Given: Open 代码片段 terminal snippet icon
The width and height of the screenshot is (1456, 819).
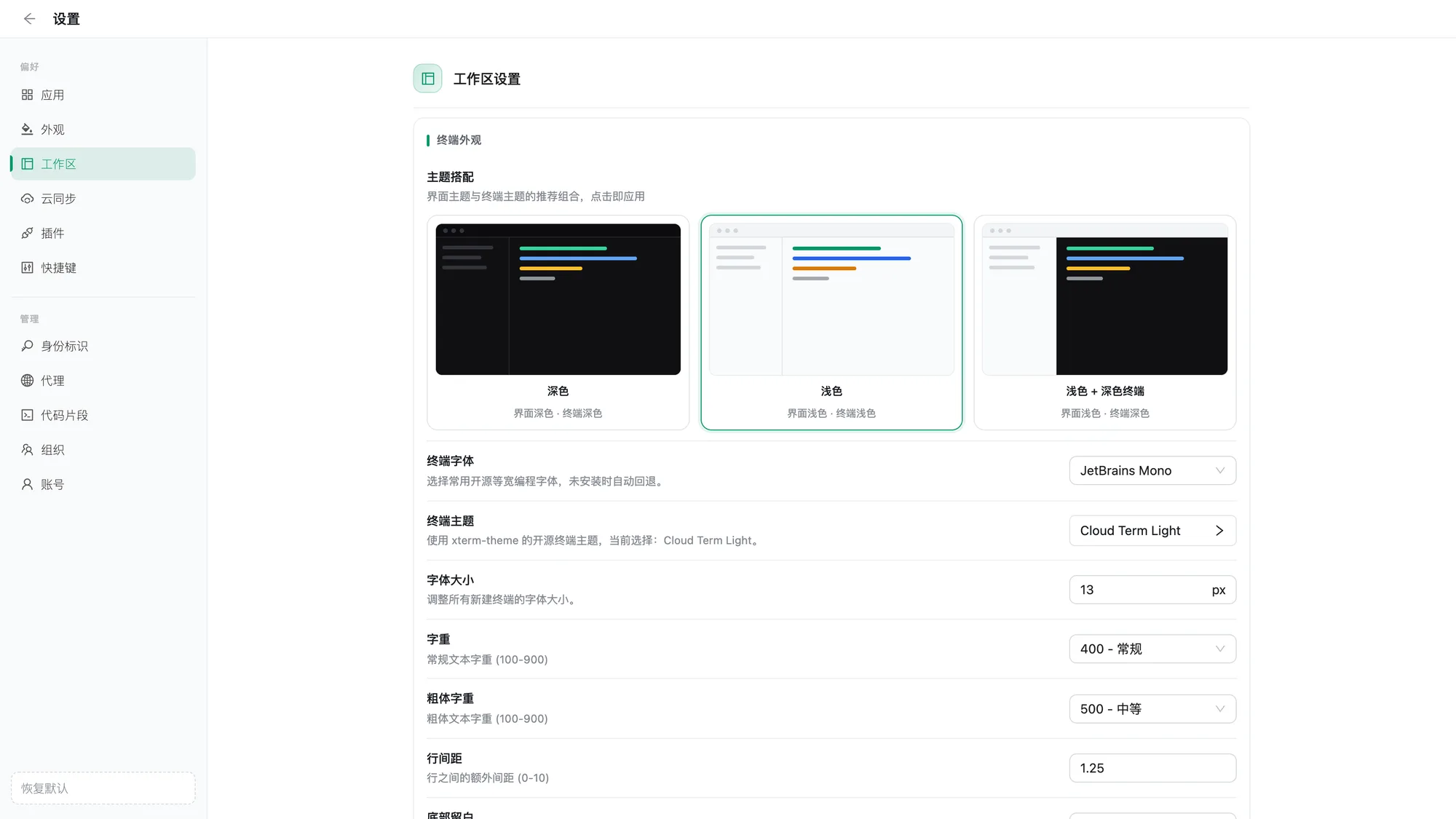Looking at the screenshot, I should point(27,415).
